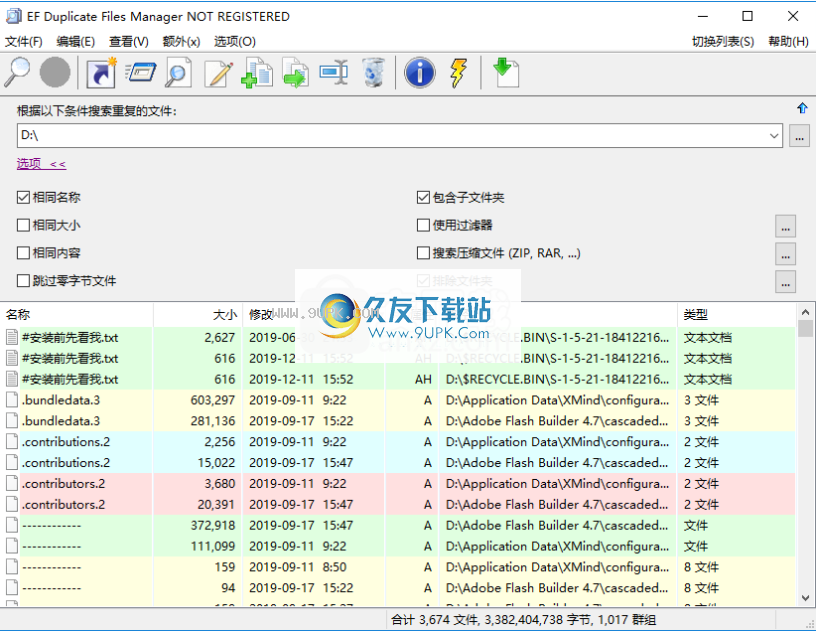Select .contributions.2 row sized 15,022

(398, 462)
